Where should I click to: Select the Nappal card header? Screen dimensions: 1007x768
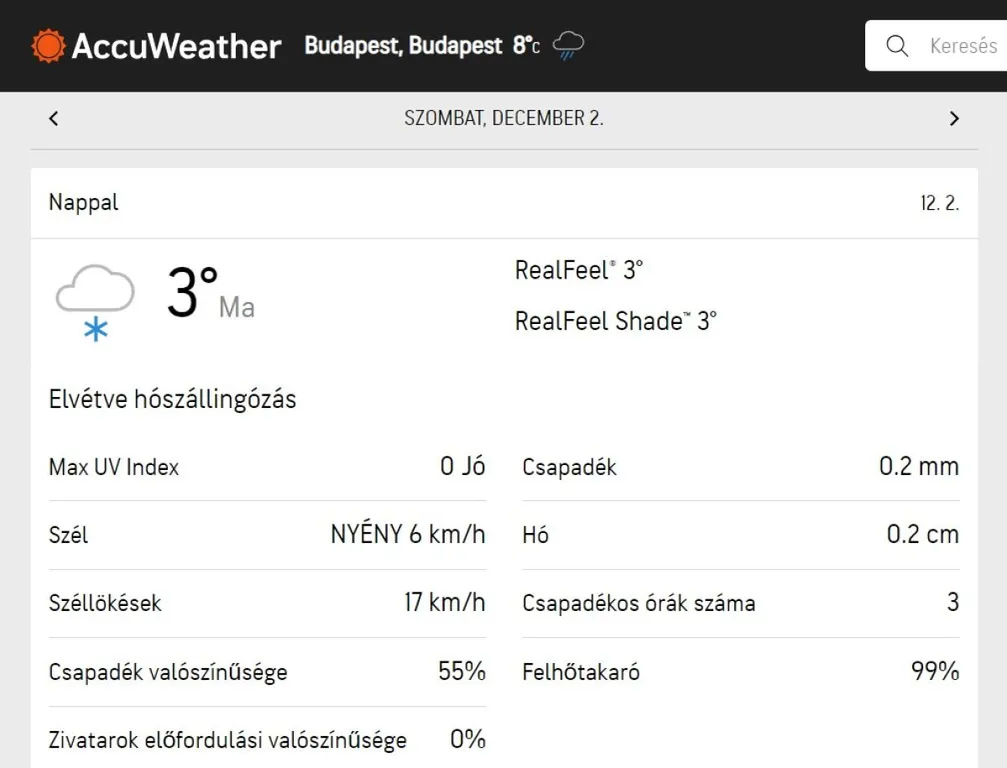[84, 202]
